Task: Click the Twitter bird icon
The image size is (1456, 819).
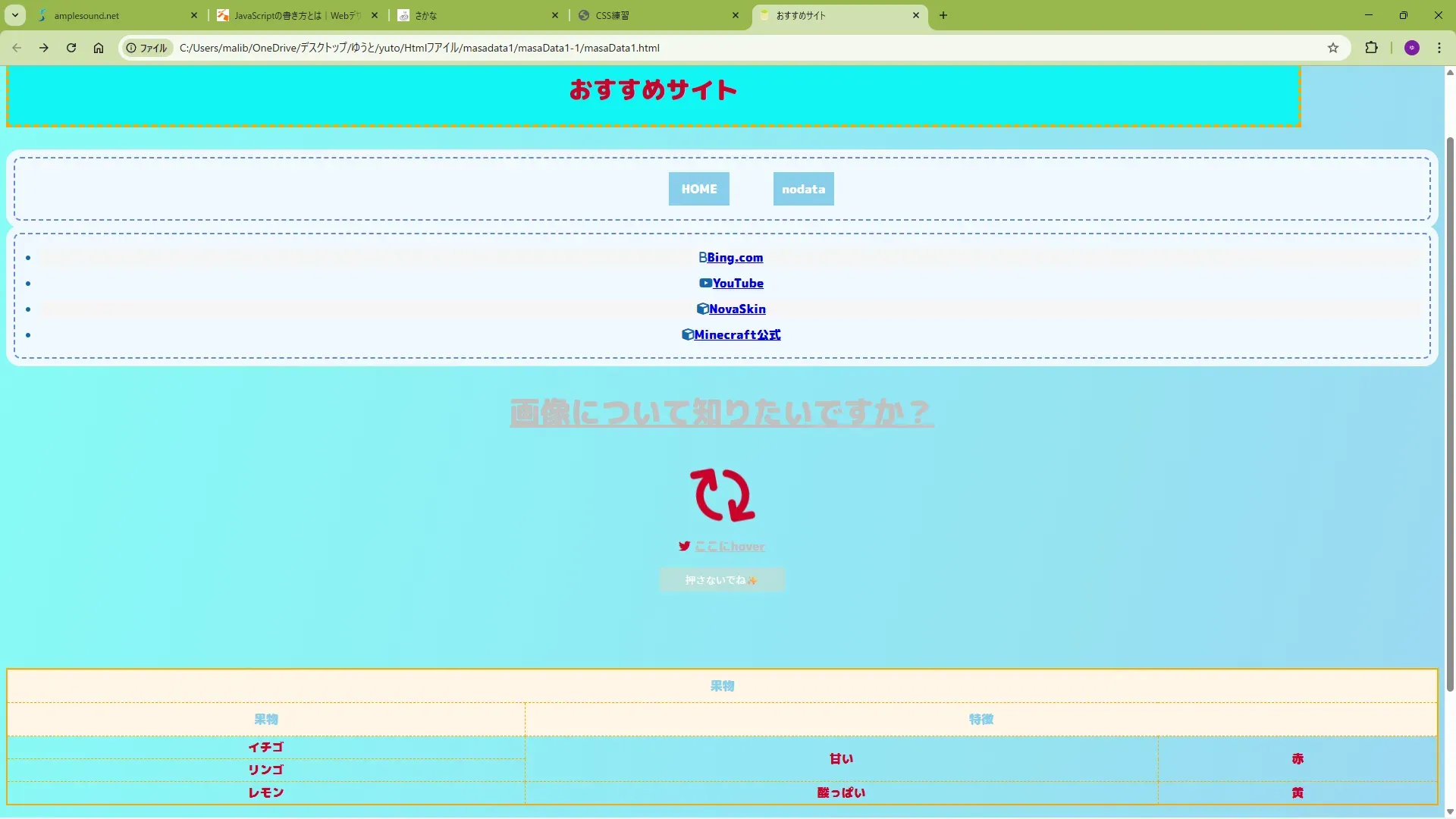Action: (684, 546)
